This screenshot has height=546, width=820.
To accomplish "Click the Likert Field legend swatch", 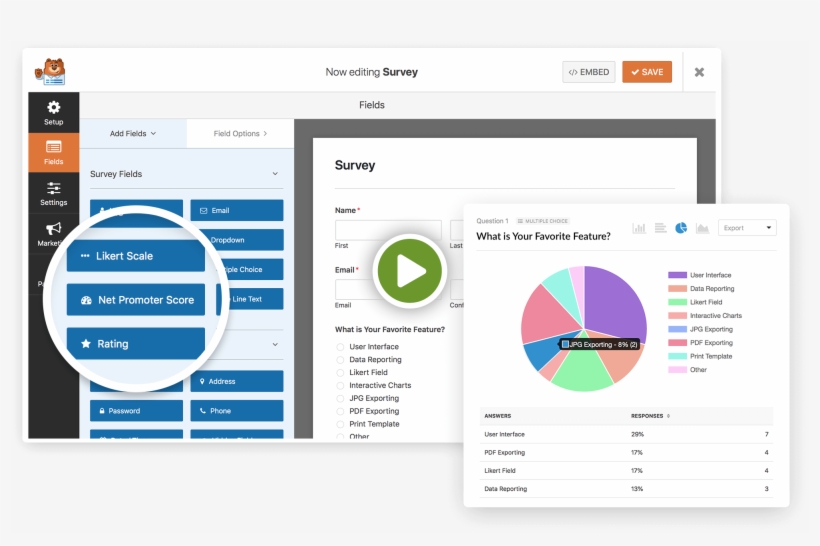I will [x=677, y=302].
